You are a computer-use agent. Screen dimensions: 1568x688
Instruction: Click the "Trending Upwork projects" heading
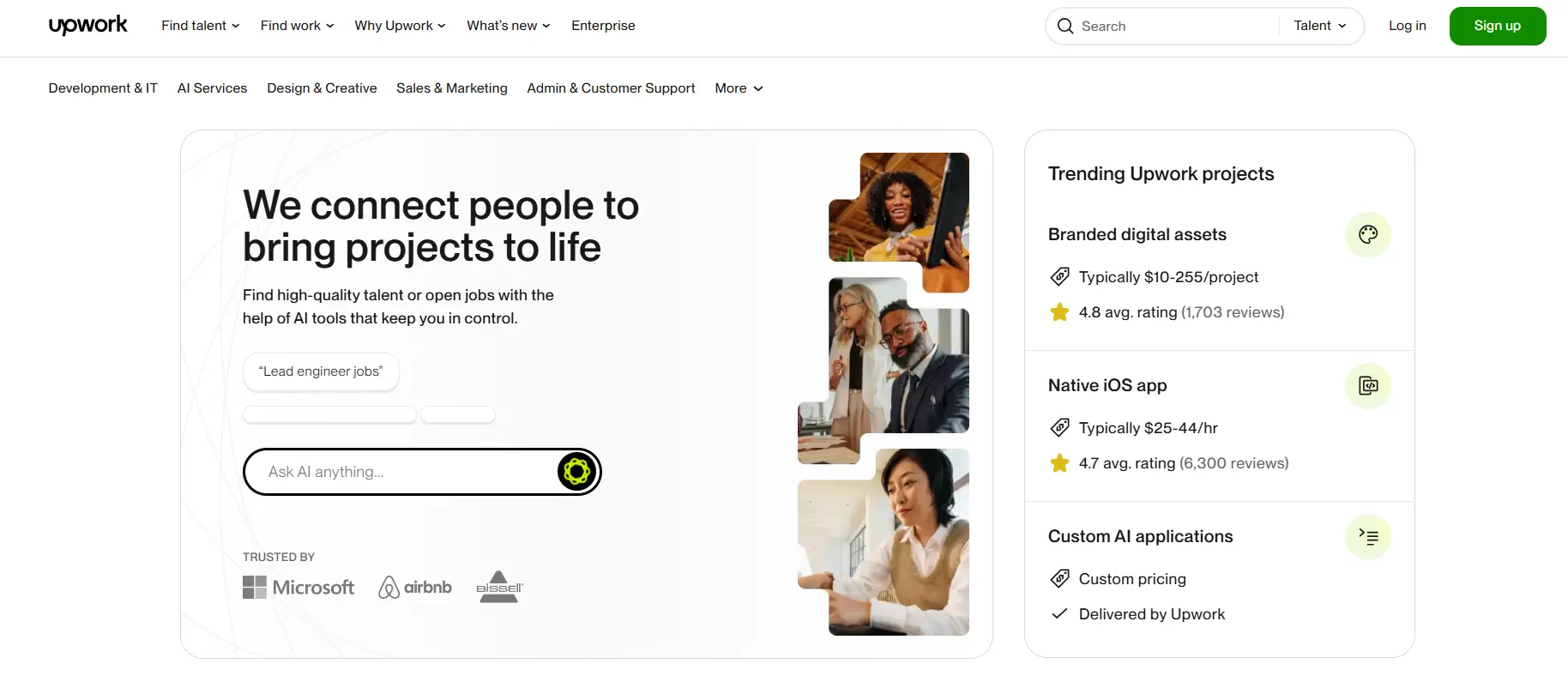1161,173
